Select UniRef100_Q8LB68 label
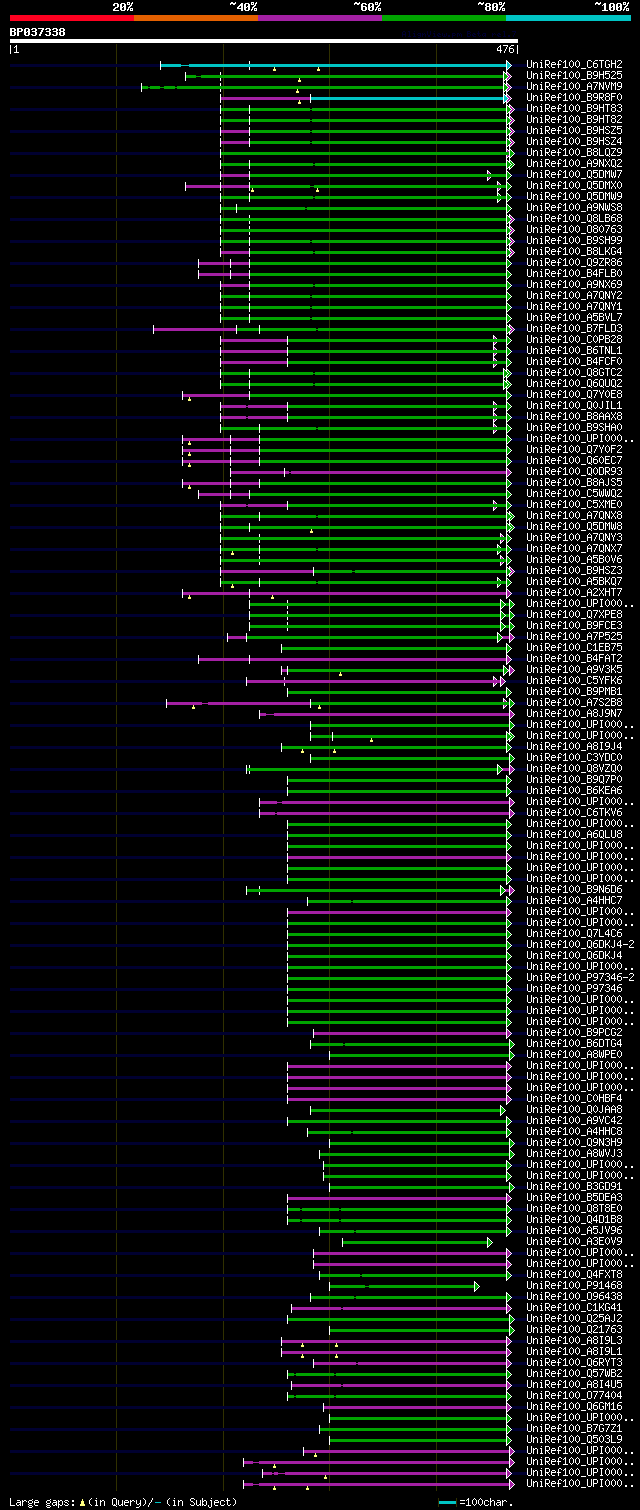640x1510 pixels. [574, 218]
